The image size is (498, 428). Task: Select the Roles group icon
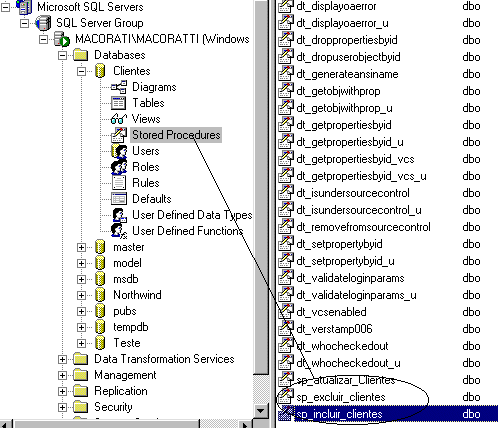pyautogui.click(x=119, y=167)
